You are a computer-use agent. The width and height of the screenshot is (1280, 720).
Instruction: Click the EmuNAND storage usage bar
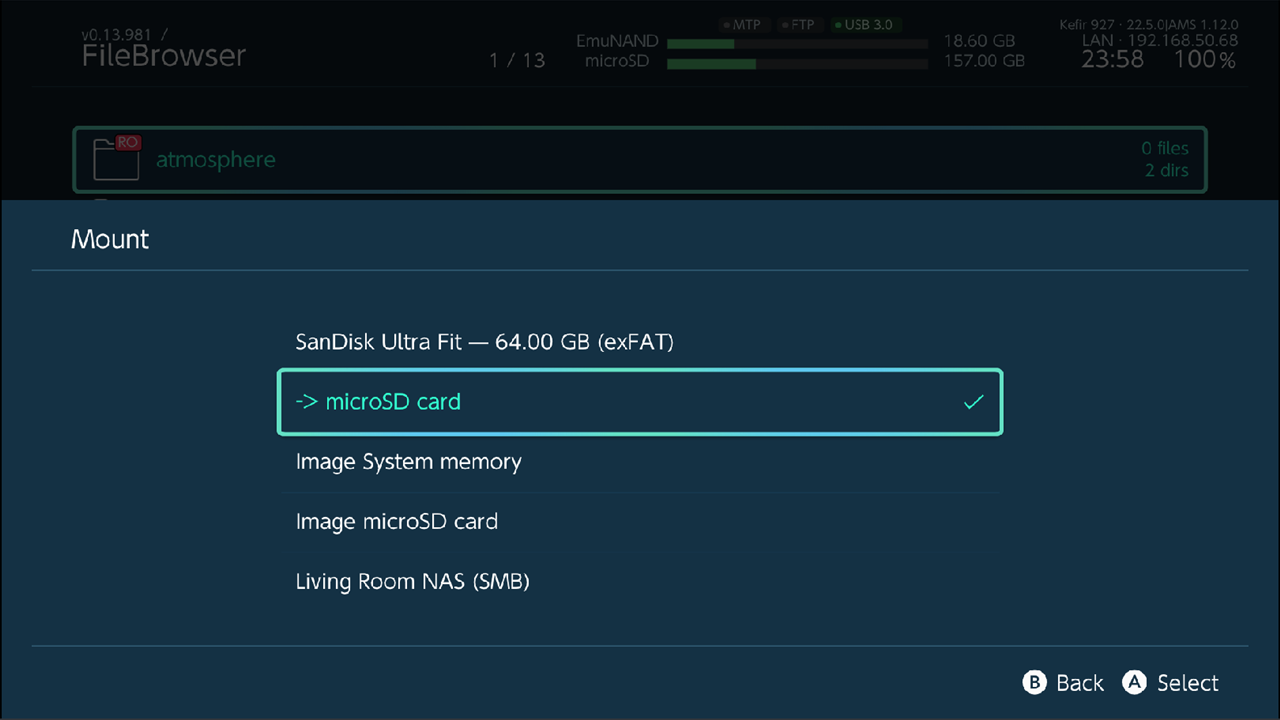pyautogui.click(x=797, y=44)
